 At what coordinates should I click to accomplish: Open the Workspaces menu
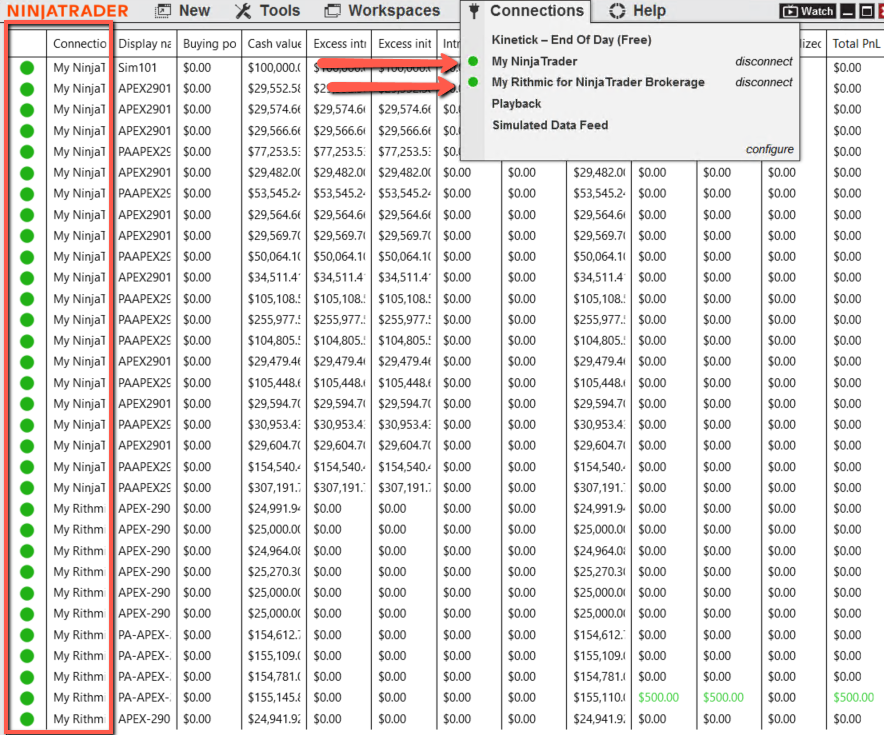(x=383, y=11)
